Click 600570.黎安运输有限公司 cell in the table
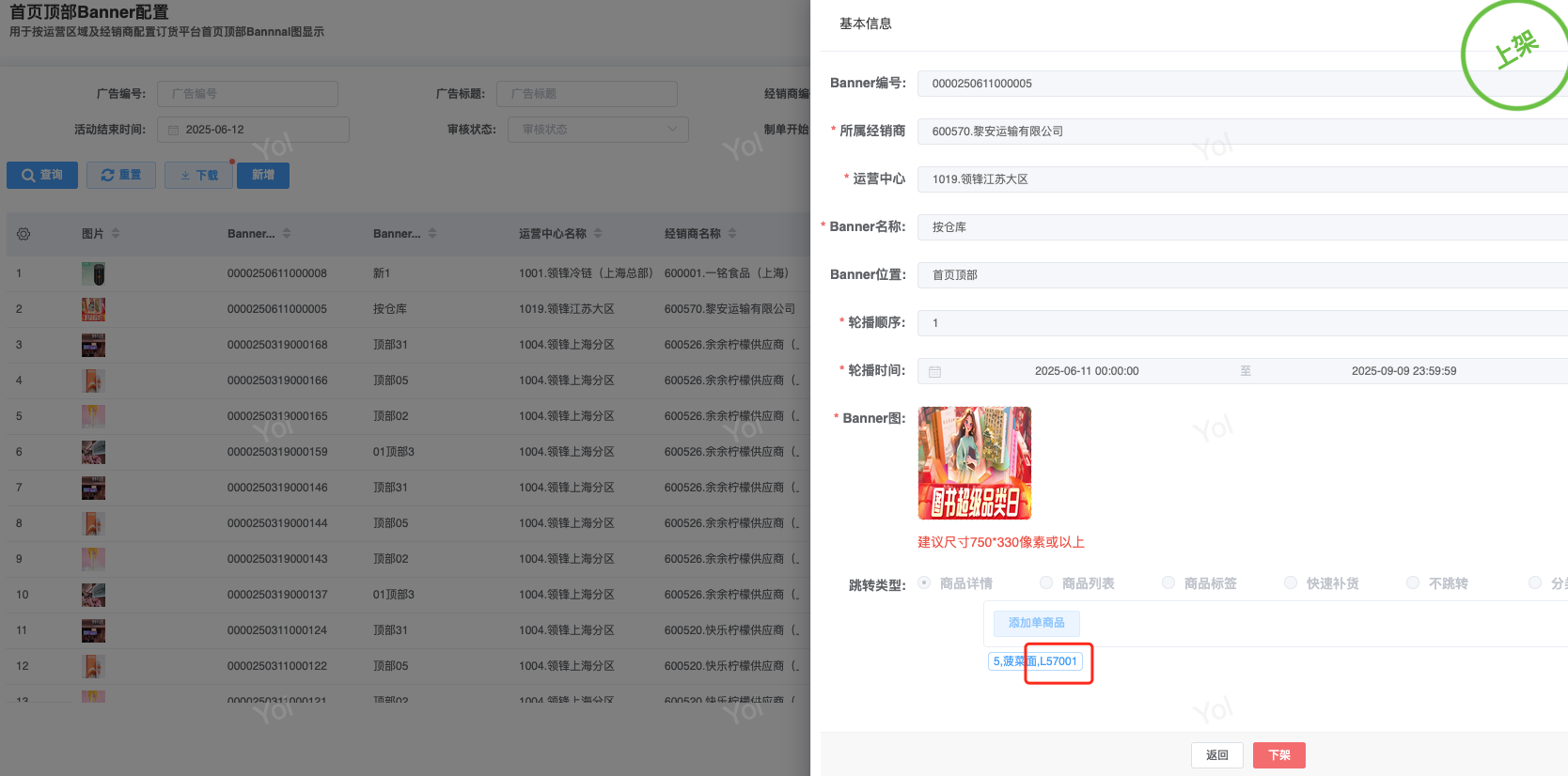The width and height of the screenshot is (1568, 776). (x=729, y=309)
